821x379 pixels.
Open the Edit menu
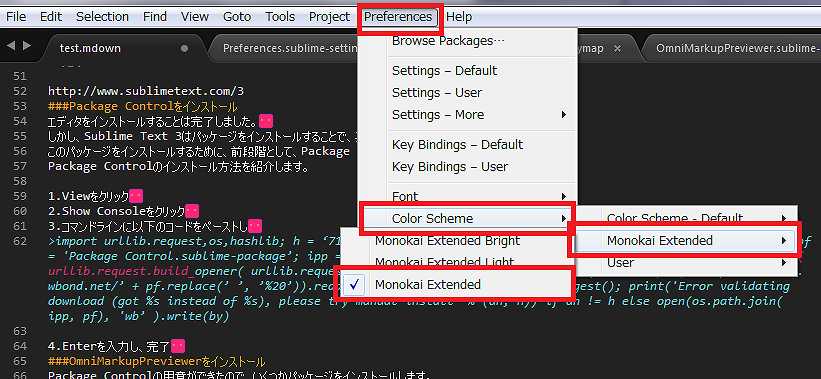[51, 17]
